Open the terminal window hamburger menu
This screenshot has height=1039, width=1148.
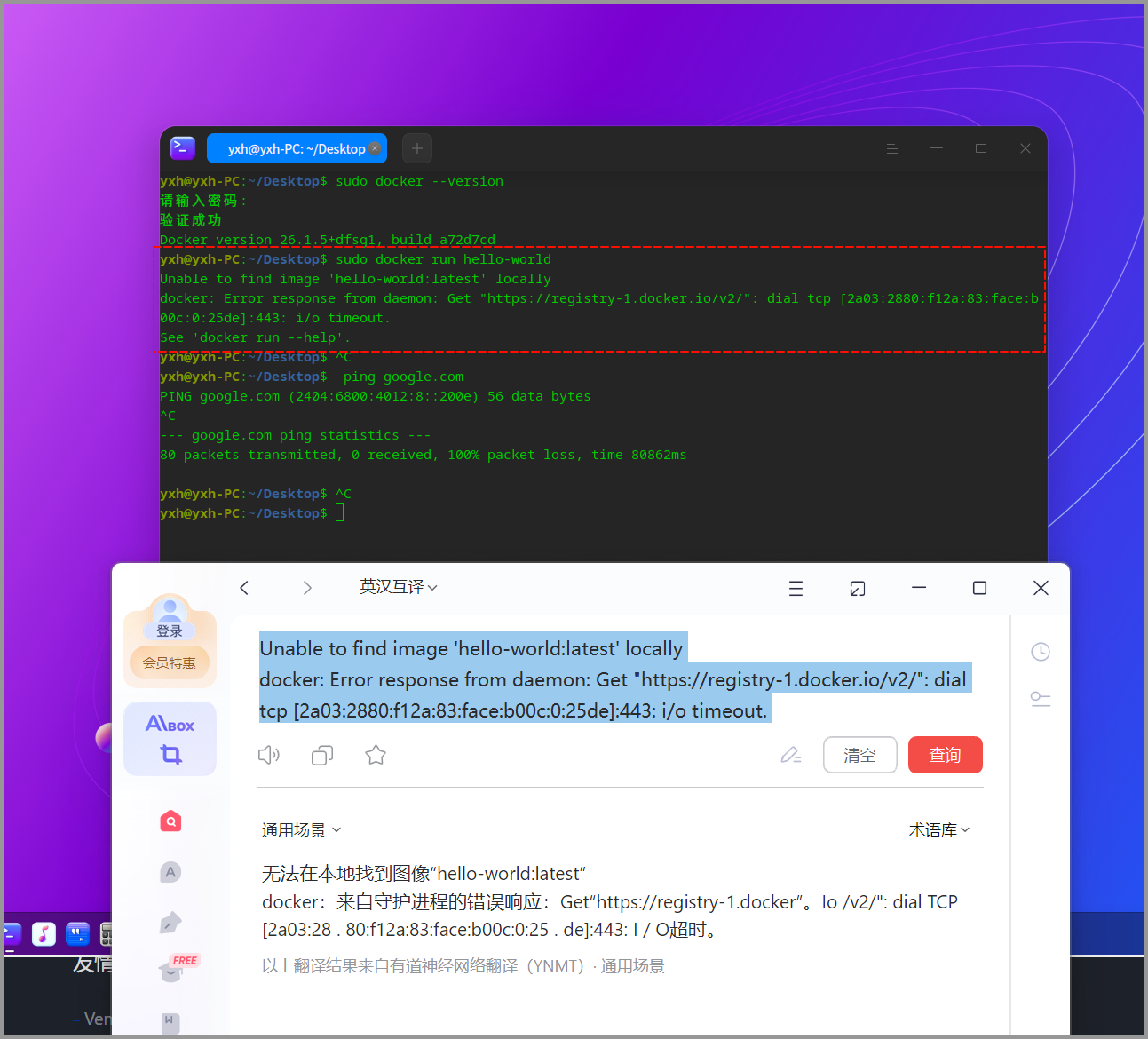pos(892,149)
